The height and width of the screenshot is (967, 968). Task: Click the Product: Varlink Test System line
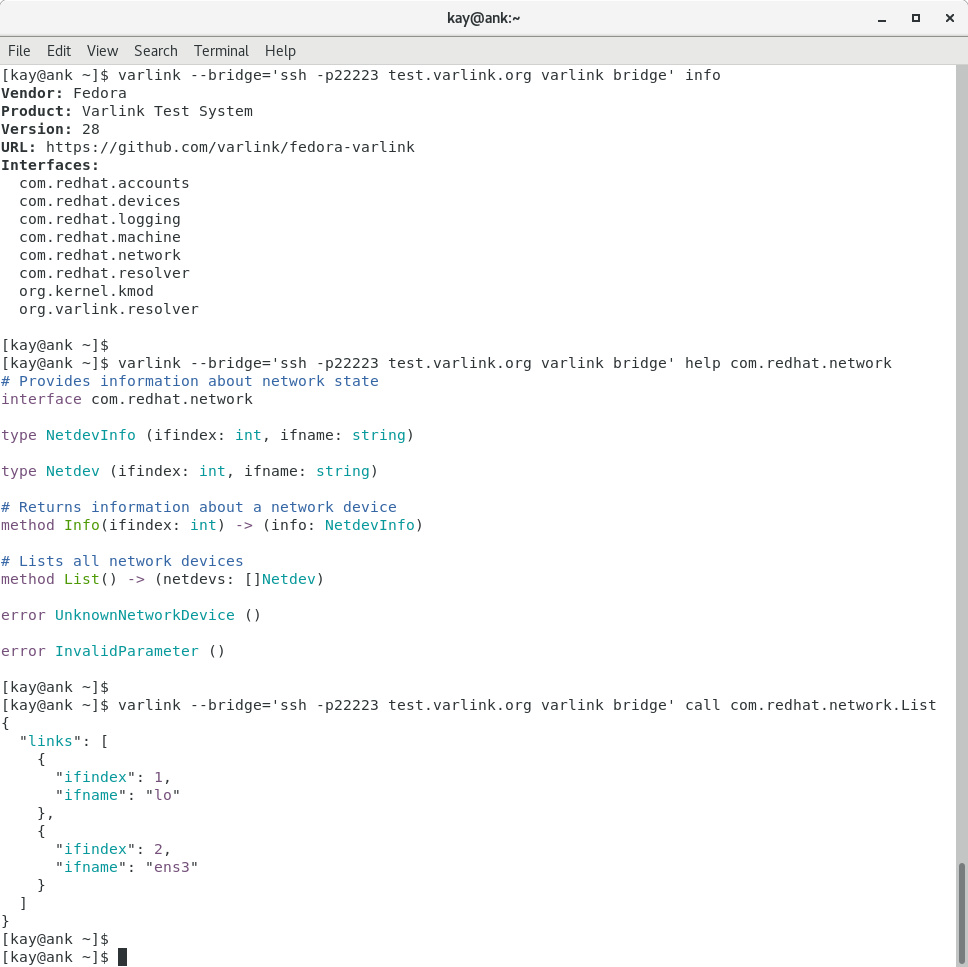coord(127,111)
